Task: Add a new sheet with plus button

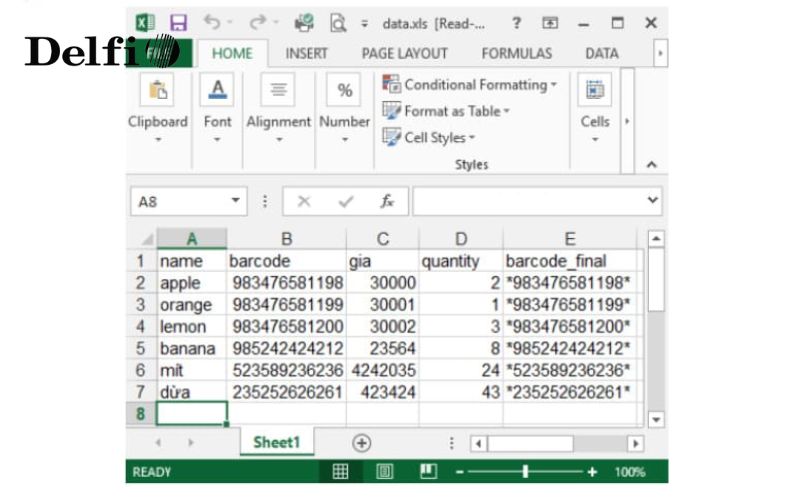Action: point(361,443)
